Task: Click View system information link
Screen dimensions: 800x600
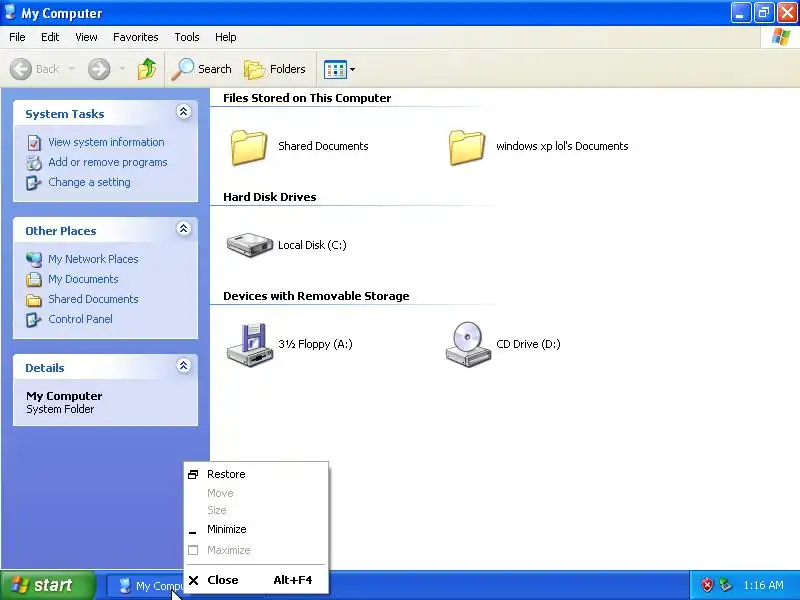Action: click(106, 142)
